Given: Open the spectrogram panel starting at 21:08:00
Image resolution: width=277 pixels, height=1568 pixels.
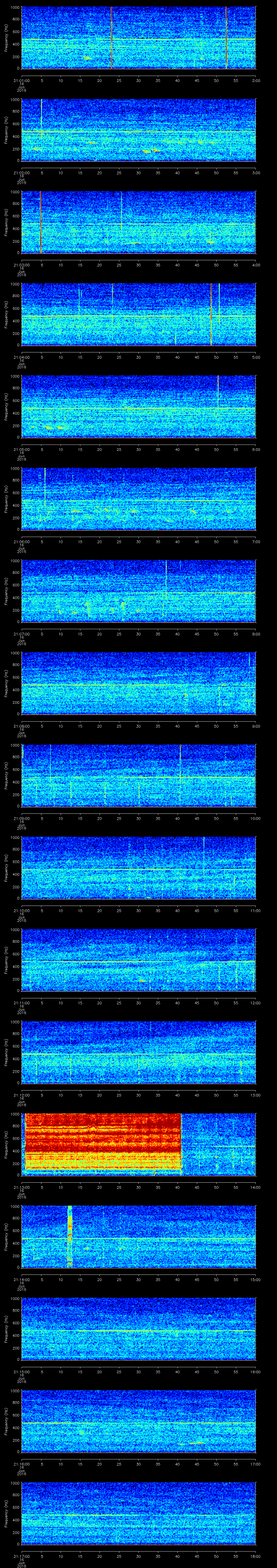Looking at the screenshot, I should click(x=139, y=683).
